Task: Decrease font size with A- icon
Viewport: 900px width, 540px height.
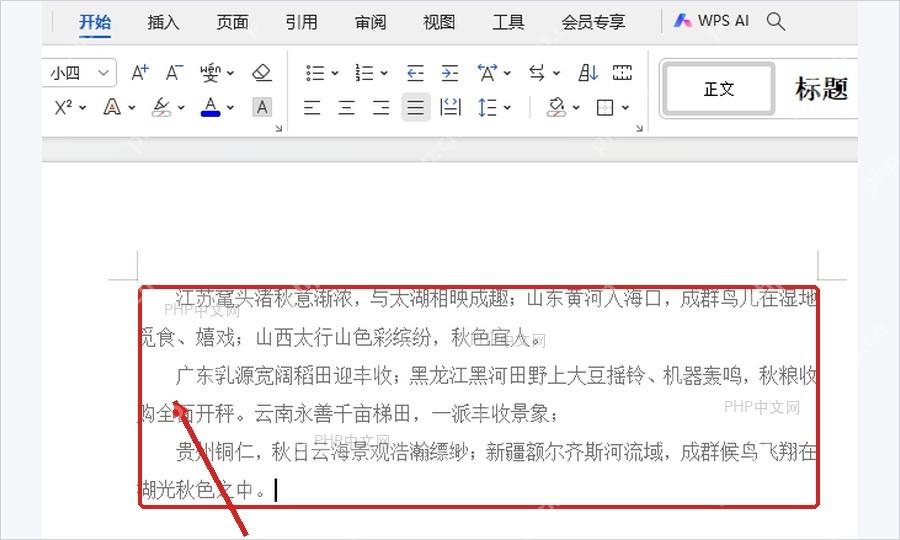Action: tap(174, 73)
